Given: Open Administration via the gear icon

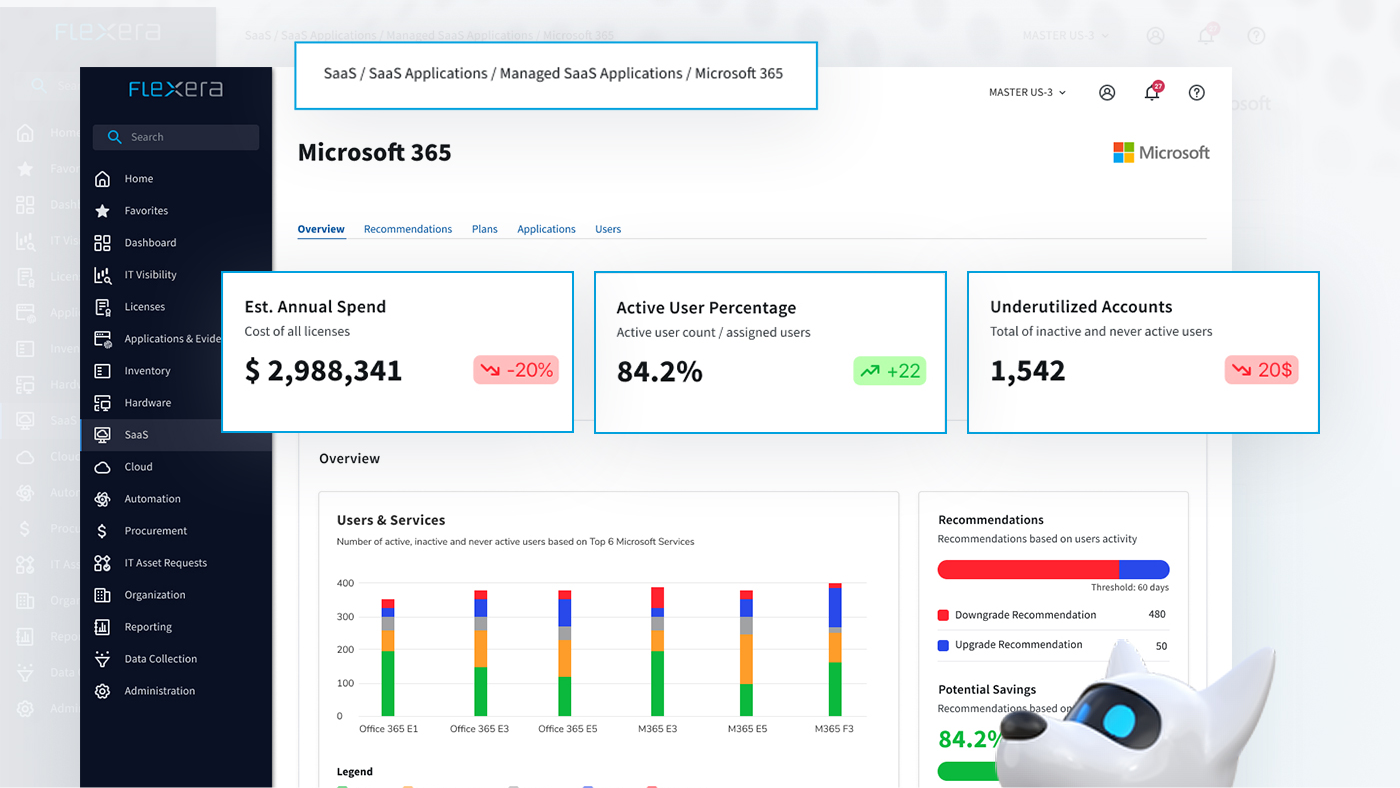Looking at the screenshot, I should pos(102,691).
